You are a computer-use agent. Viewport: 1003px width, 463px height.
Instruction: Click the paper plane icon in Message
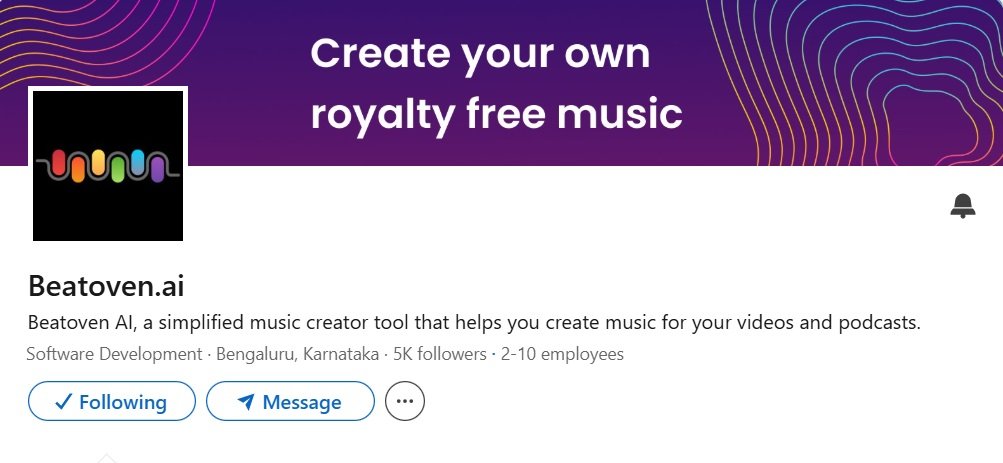(x=246, y=402)
